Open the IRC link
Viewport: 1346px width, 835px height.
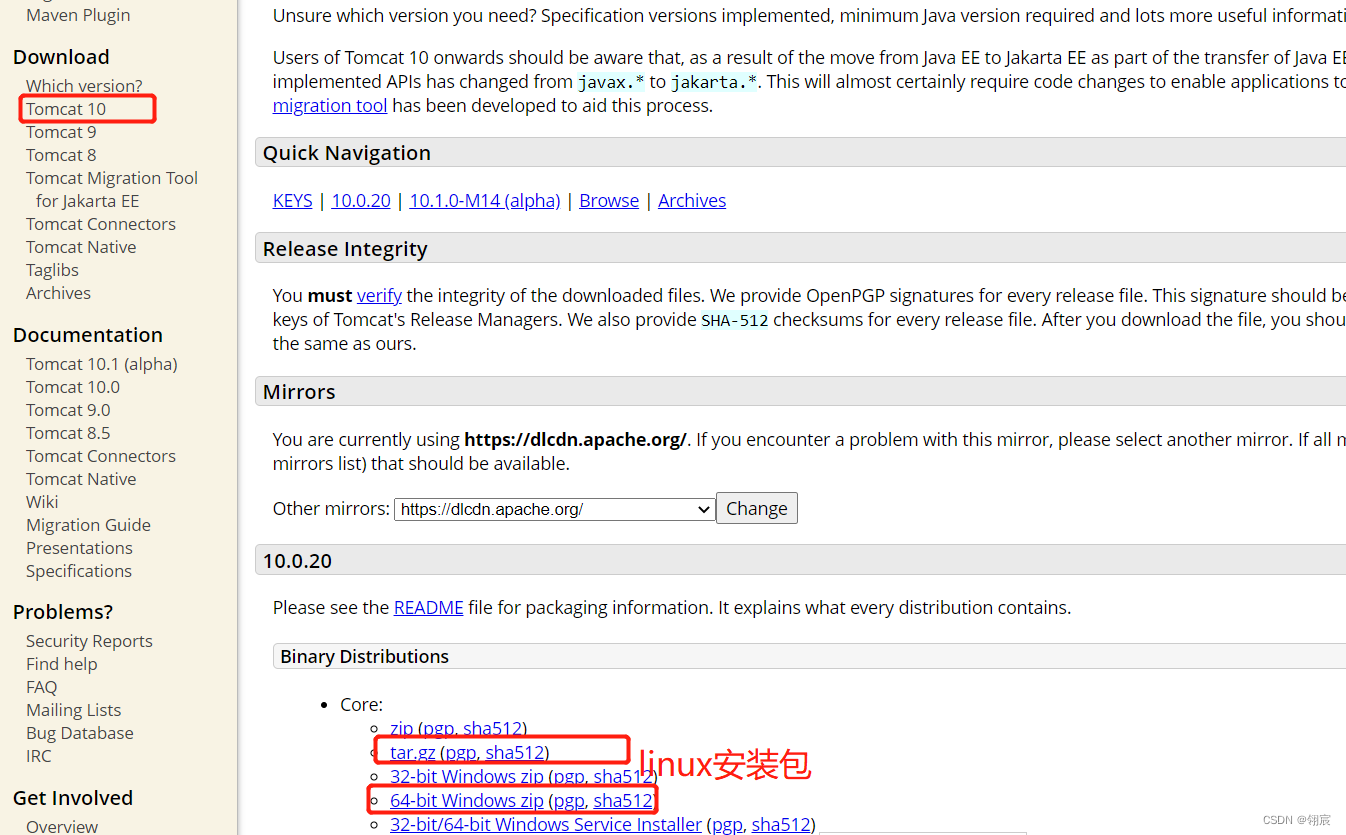point(38,756)
